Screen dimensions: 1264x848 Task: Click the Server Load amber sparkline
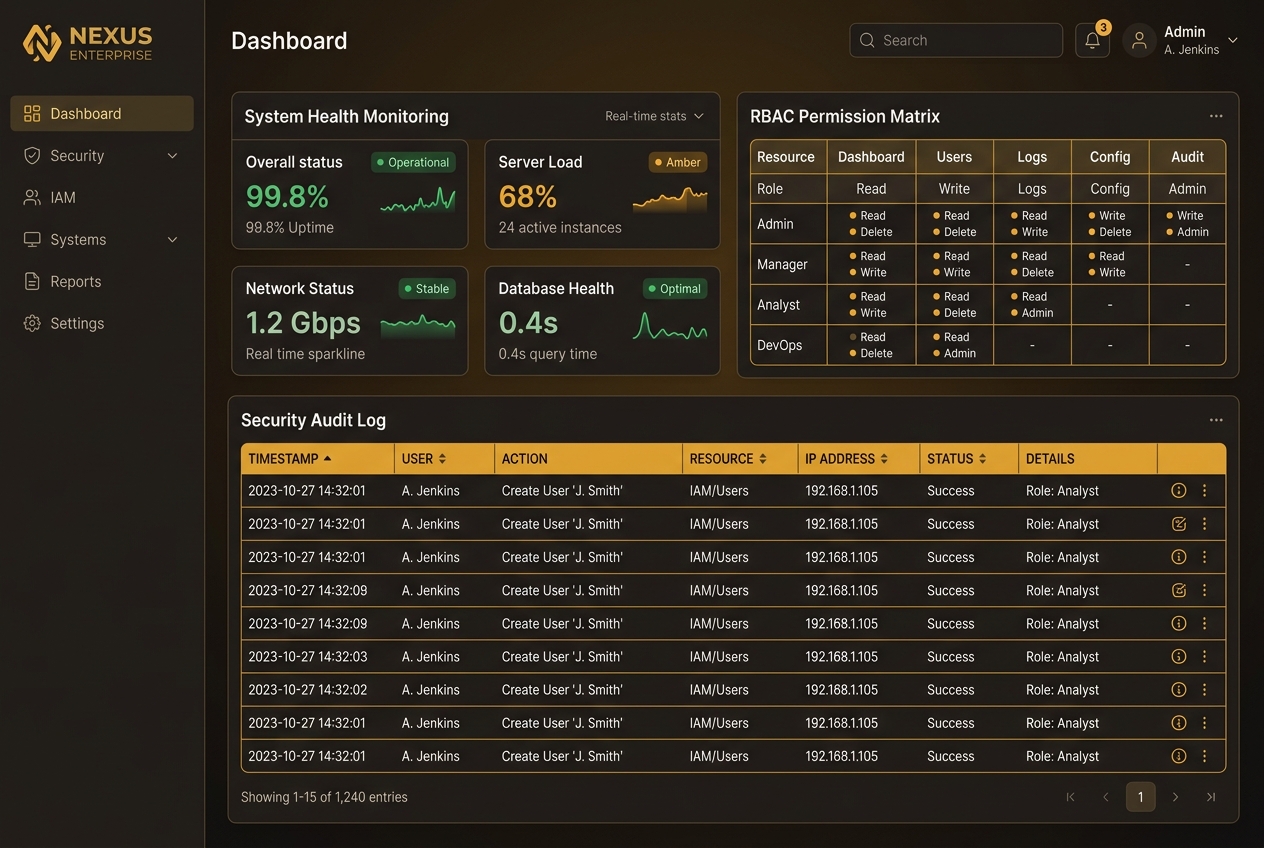670,200
